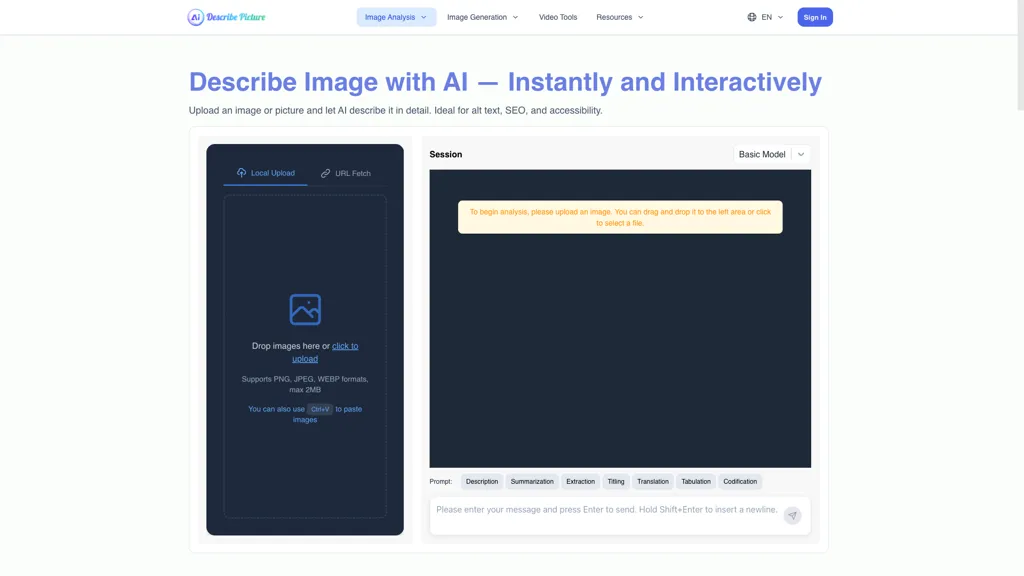Click the Sign In button
The height and width of the screenshot is (576, 1024).
coord(814,17)
